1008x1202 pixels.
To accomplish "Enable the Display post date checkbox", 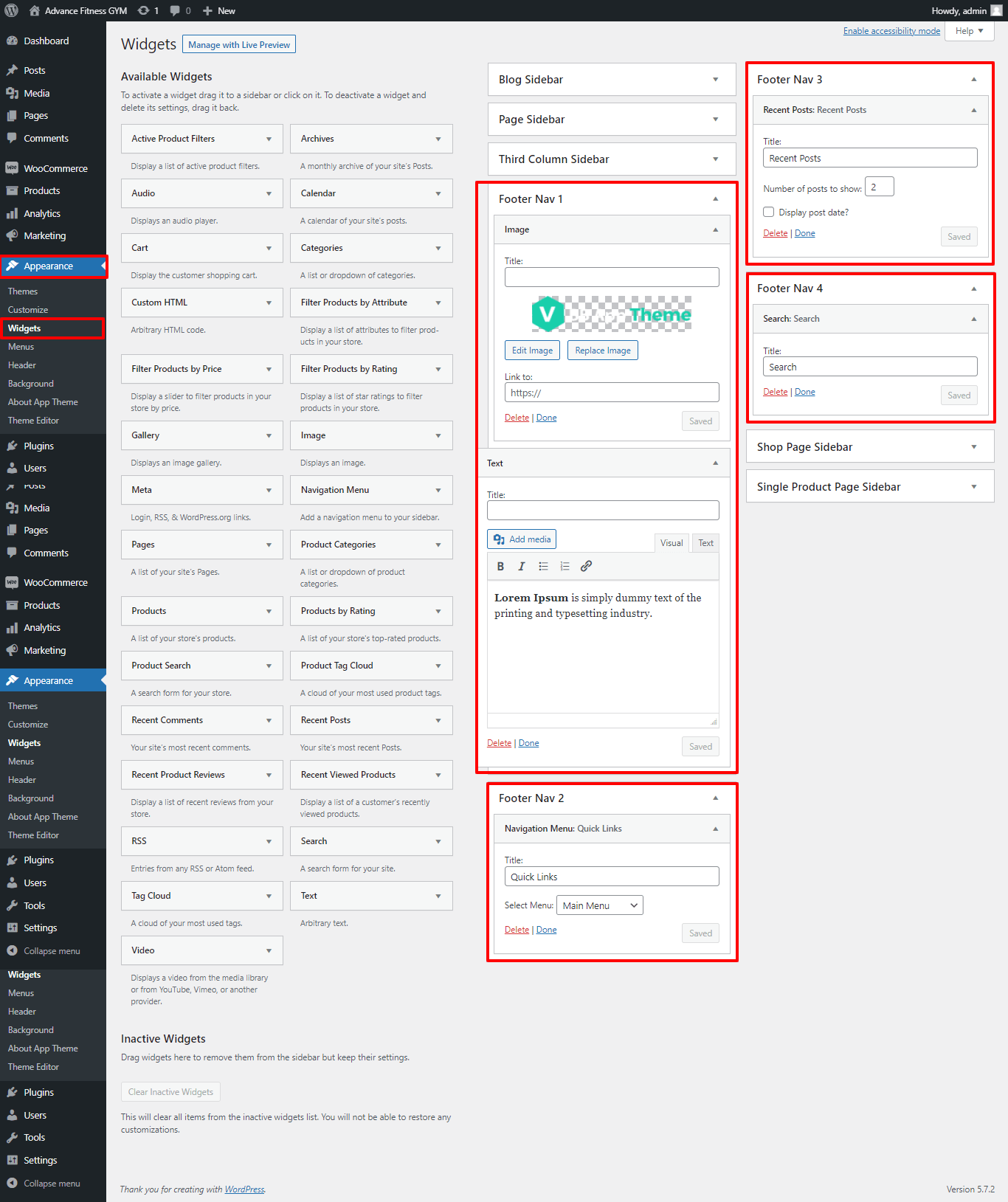I will click(x=768, y=212).
